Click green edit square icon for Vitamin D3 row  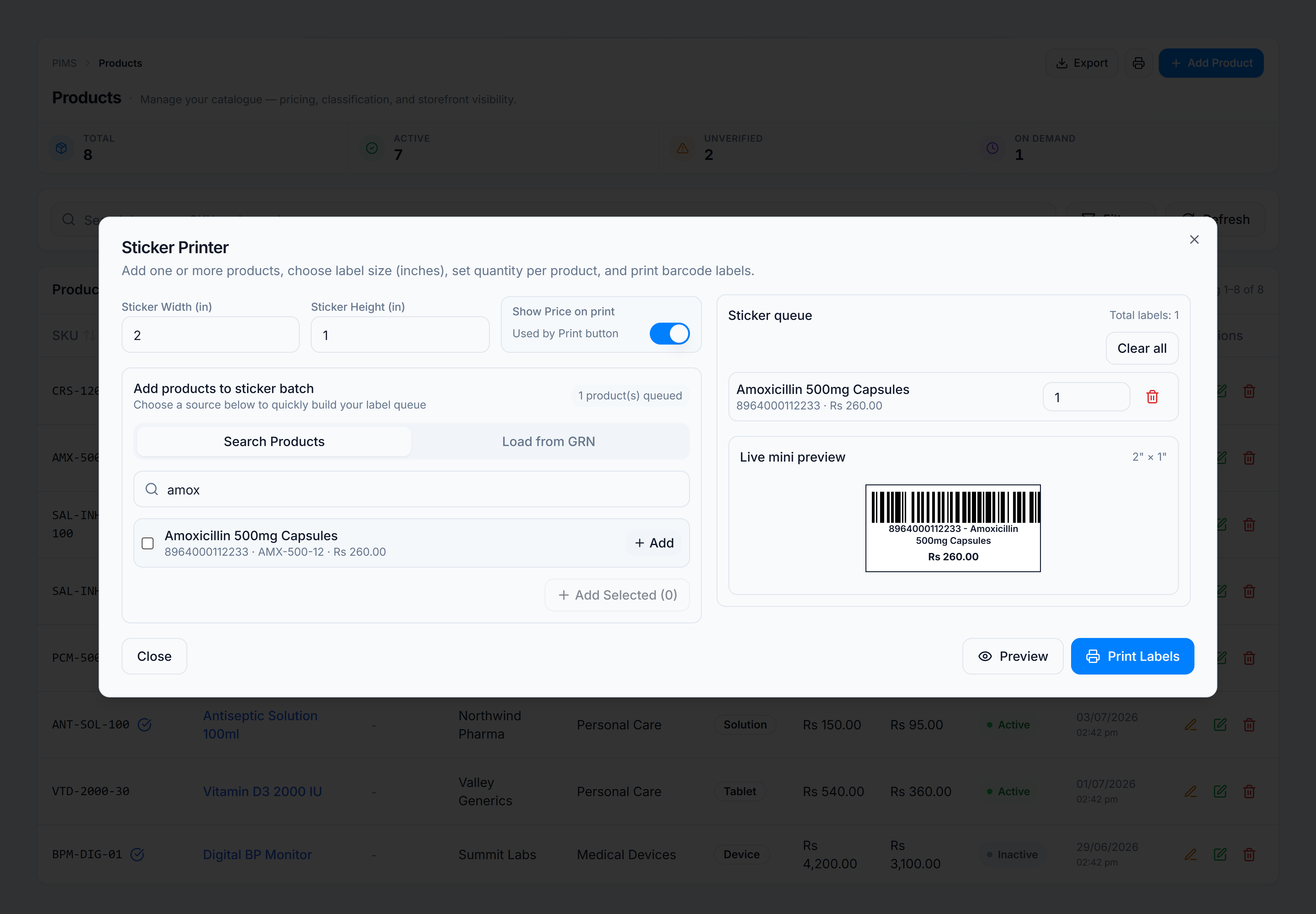click(x=1220, y=792)
